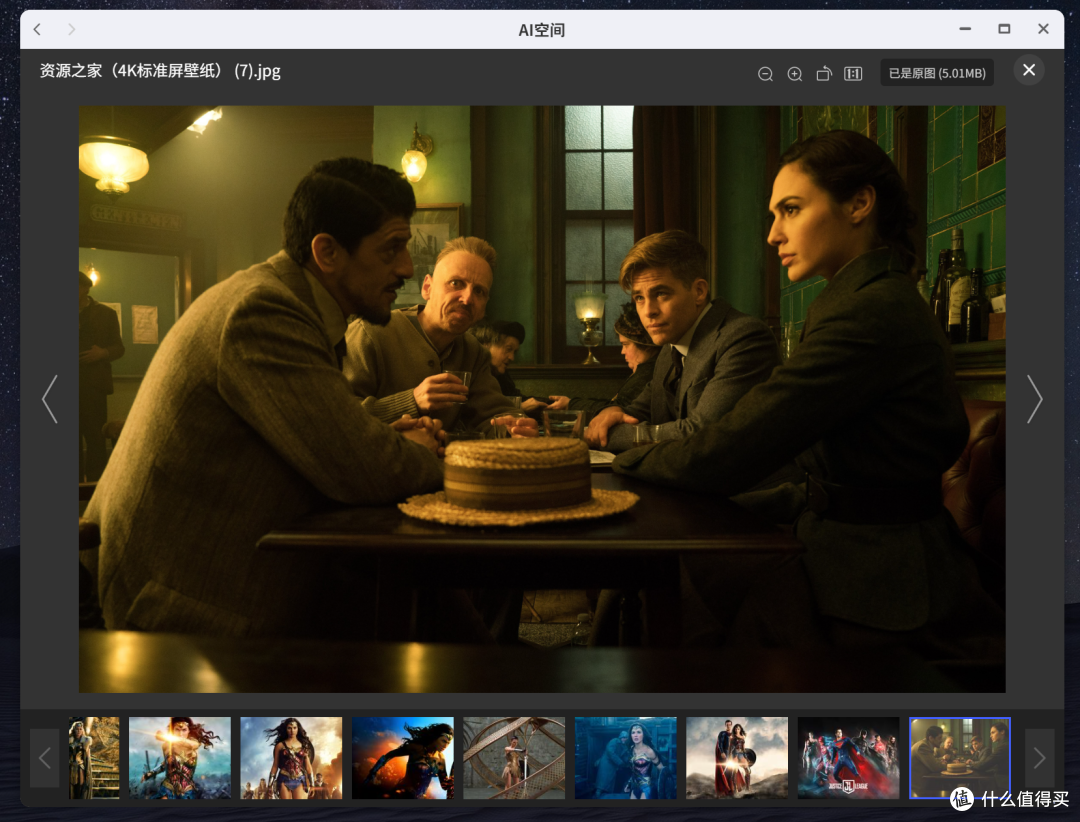The width and height of the screenshot is (1080, 822).
Task: Close the AI空间 window
Action: coord(1043,29)
